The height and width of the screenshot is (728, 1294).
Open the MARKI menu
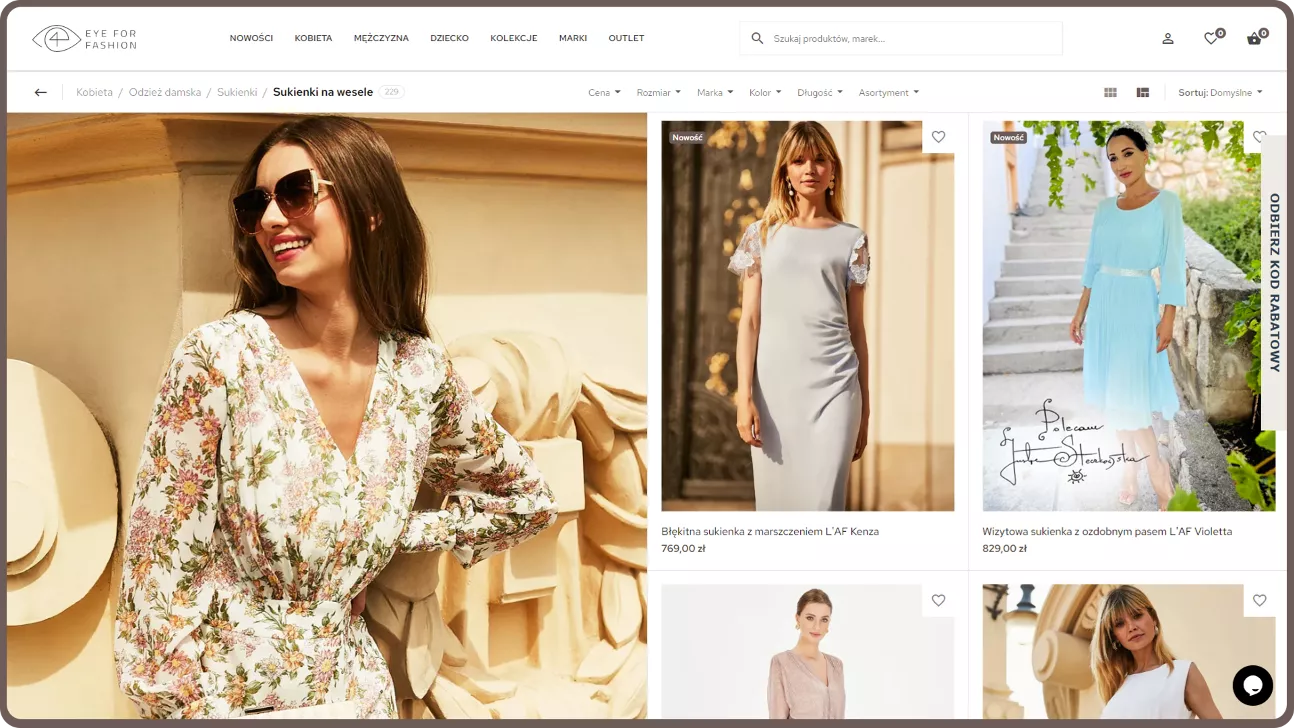pos(573,38)
